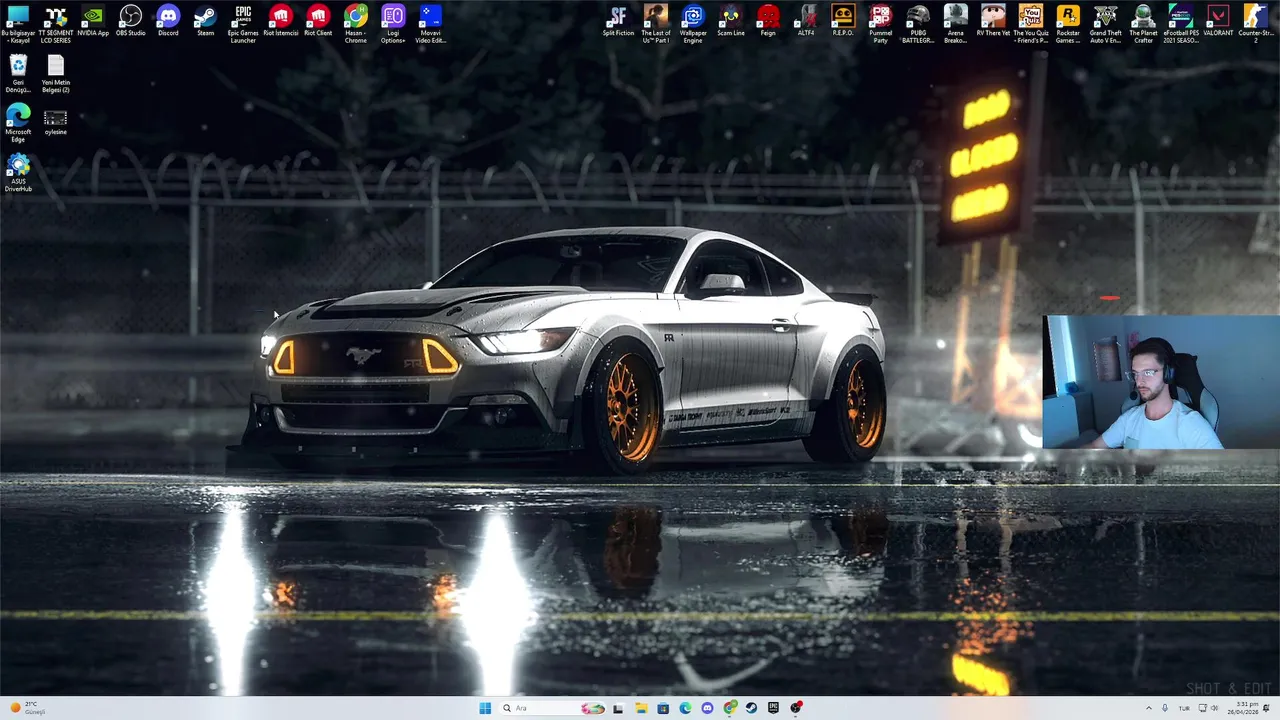Open Wallpaper Engine desktop shortcut
This screenshot has width=1280, height=720.
tap(693, 23)
